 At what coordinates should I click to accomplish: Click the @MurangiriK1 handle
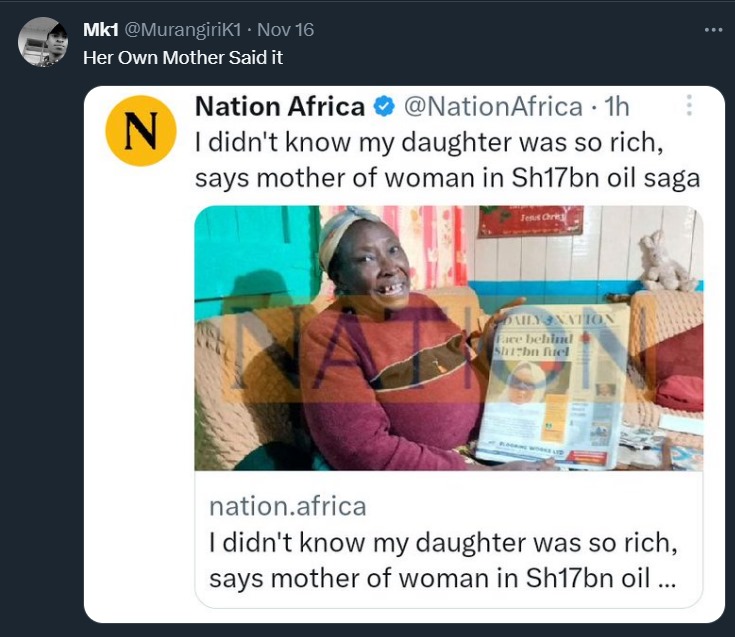(x=186, y=30)
